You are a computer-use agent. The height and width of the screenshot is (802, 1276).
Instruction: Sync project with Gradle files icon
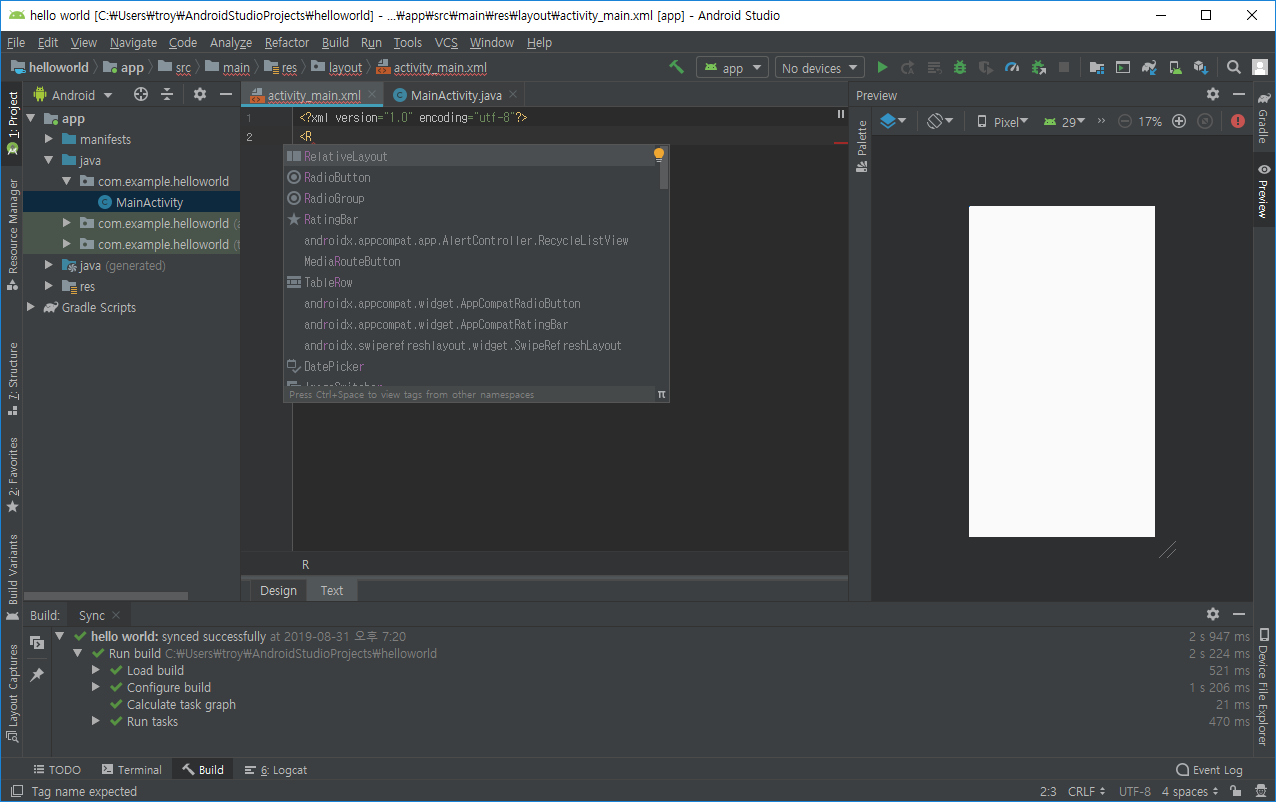click(x=1149, y=67)
